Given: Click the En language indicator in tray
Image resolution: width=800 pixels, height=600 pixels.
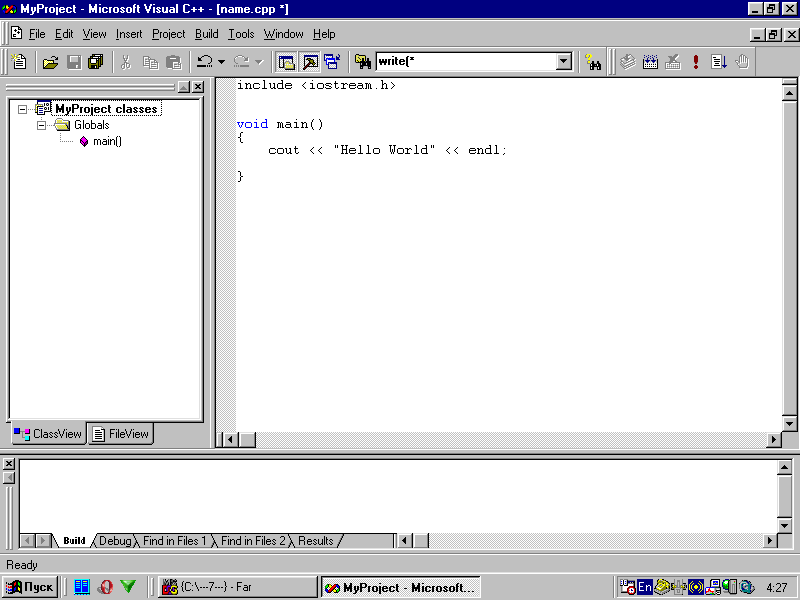Looking at the screenshot, I should tap(645, 587).
